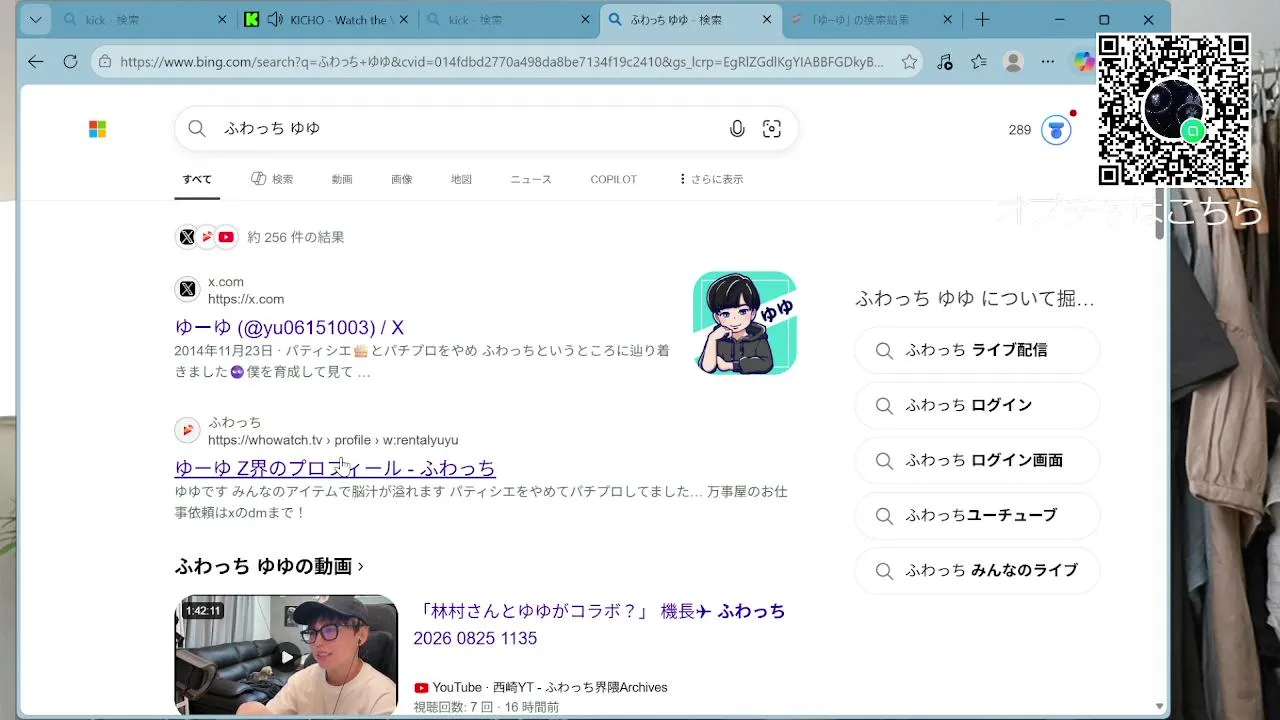Open 「林村さんとゆゆがコラボ？」 video title link

[599, 624]
